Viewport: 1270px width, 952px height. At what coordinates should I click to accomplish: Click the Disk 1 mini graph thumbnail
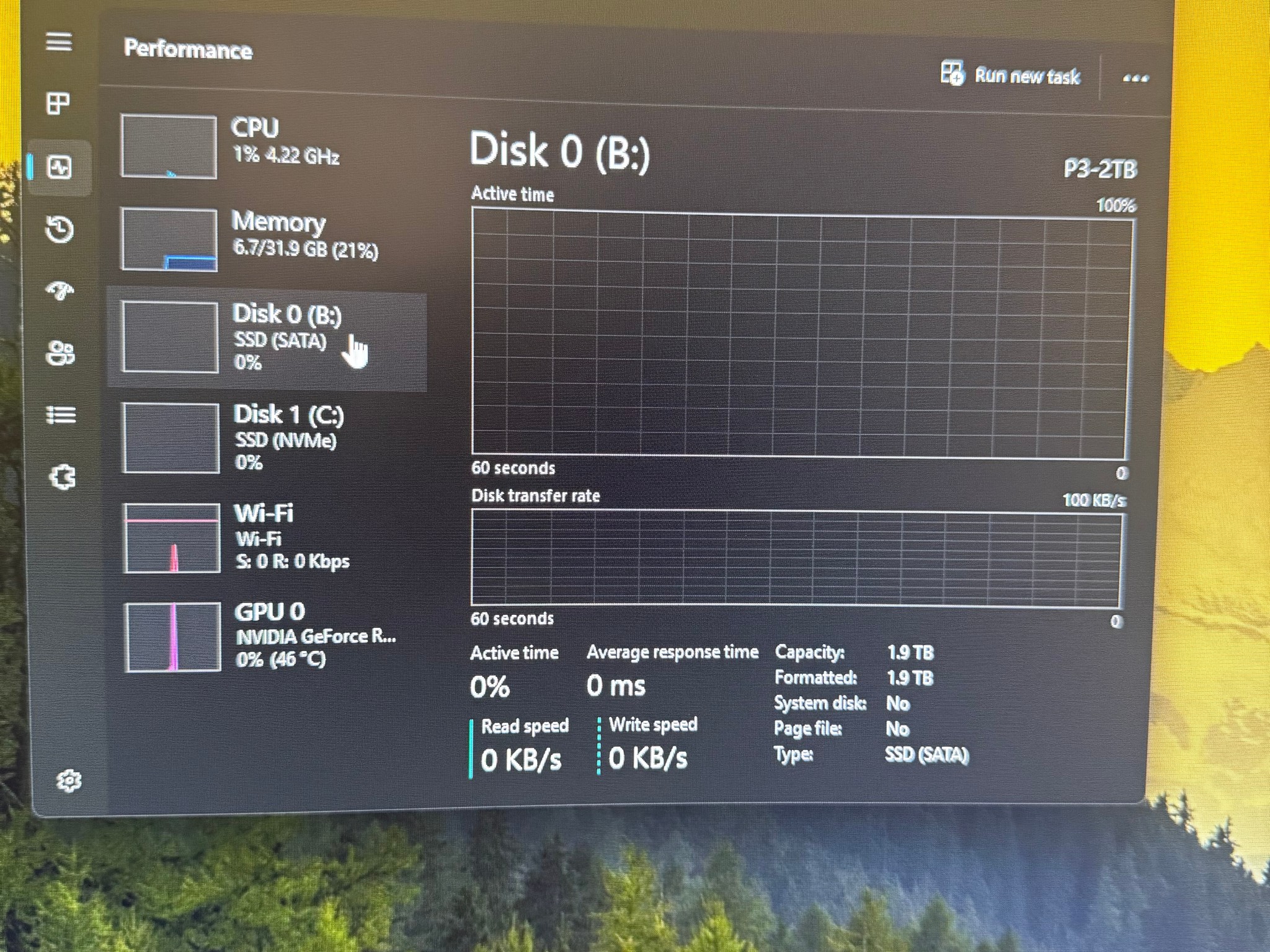[x=171, y=438]
